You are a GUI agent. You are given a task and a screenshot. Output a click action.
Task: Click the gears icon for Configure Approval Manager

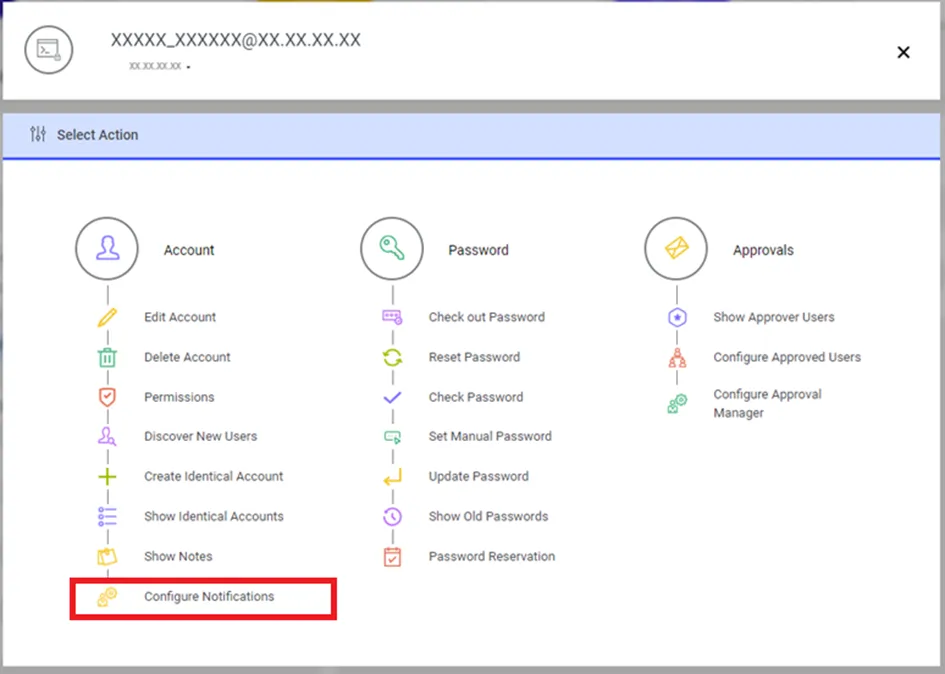tap(677, 404)
